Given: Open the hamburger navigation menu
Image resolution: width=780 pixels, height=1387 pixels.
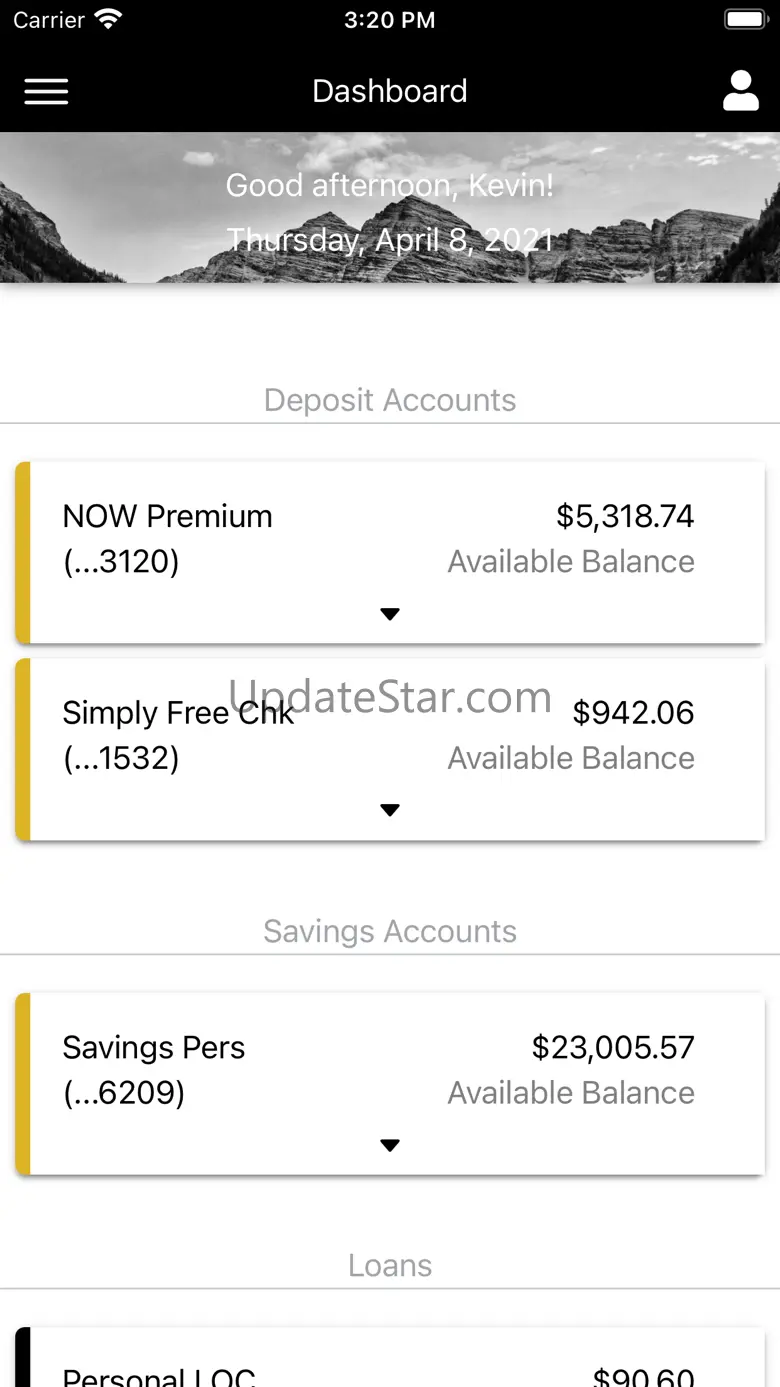Looking at the screenshot, I should tap(46, 91).
